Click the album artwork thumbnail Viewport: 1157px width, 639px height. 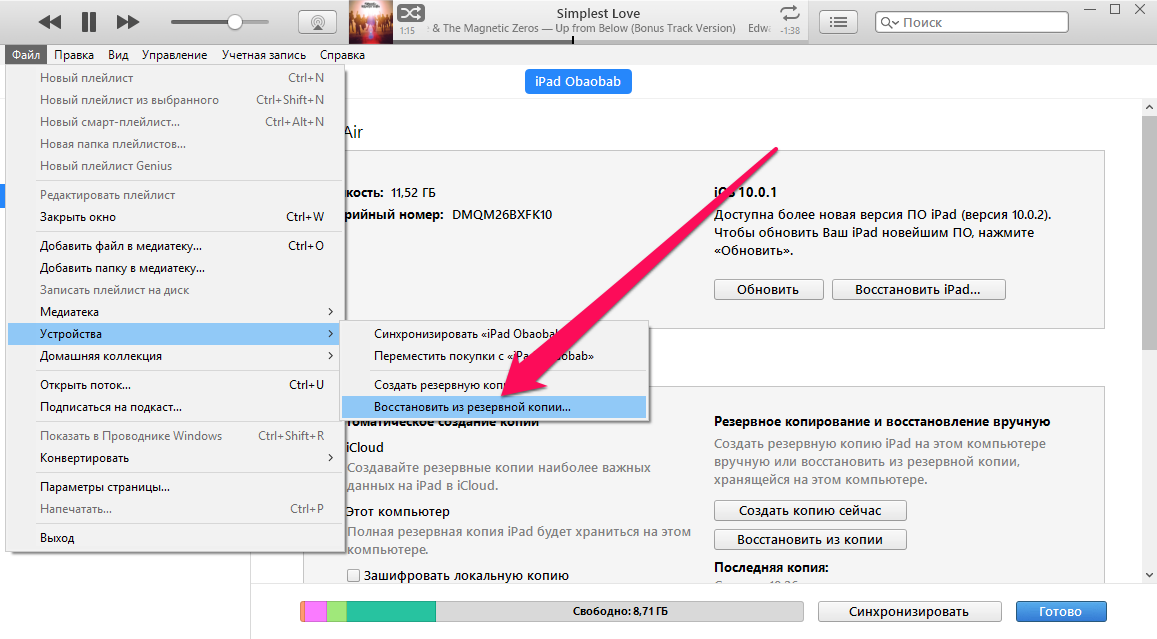pos(370,21)
